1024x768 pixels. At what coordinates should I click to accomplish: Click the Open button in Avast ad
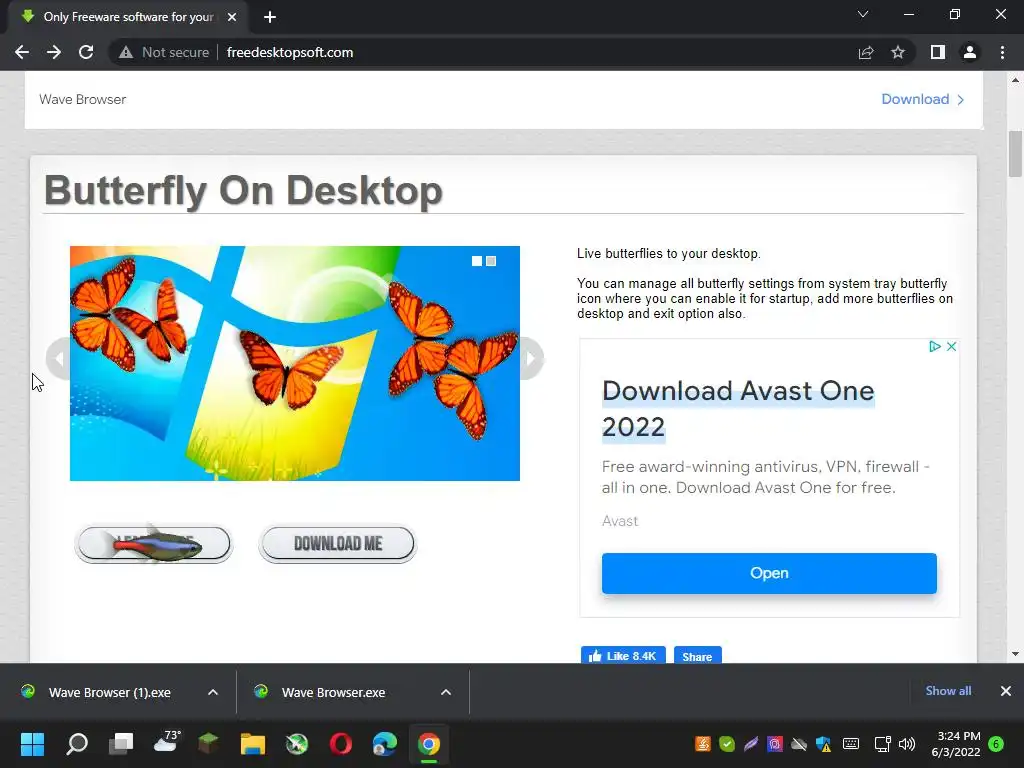click(x=769, y=573)
